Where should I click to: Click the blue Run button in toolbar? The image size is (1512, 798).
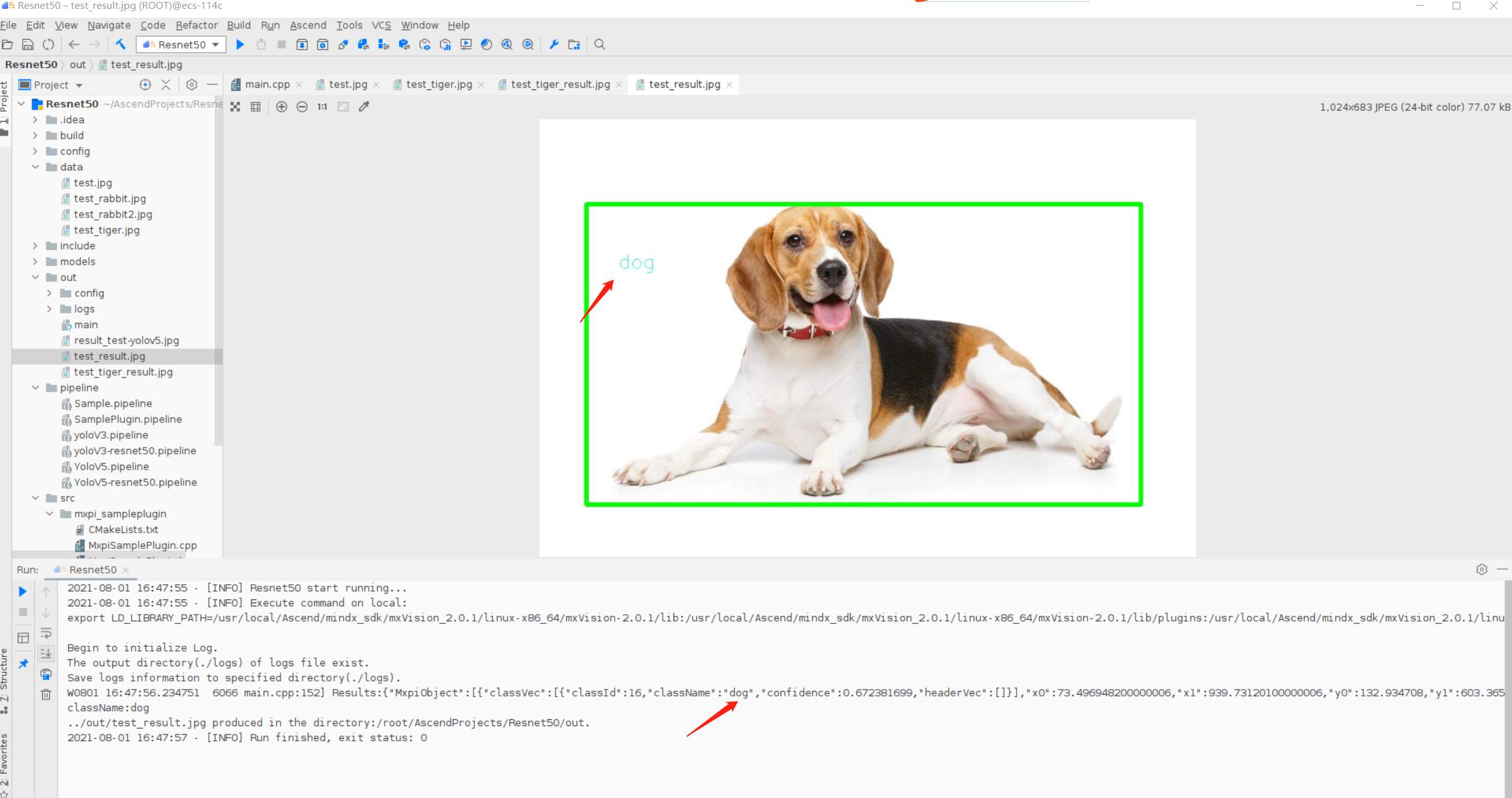[x=240, y=45]
